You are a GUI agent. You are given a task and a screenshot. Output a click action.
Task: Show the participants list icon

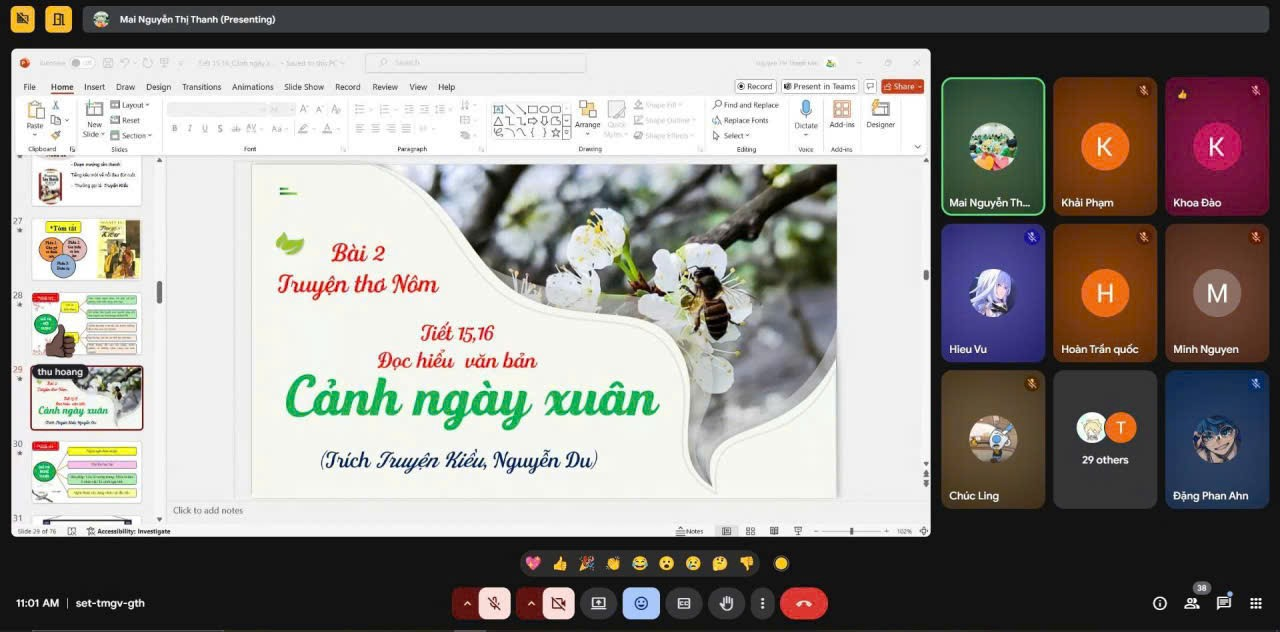click(1192, 603)
